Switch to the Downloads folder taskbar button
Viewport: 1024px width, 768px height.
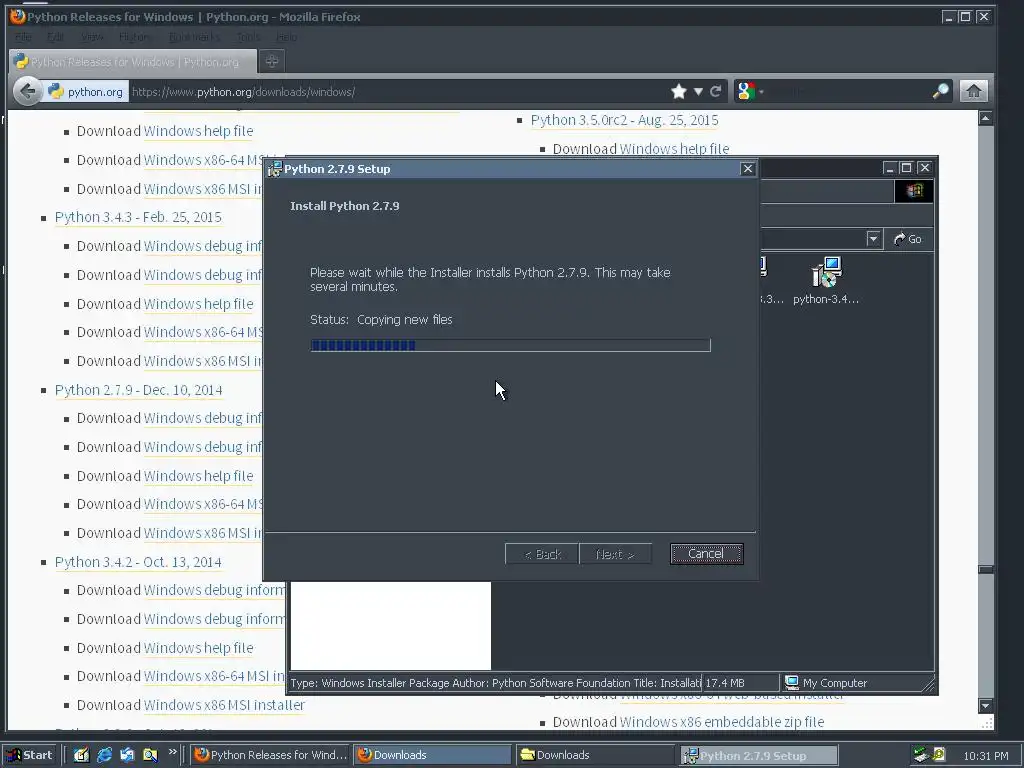pyautogui.click(x=596, y=755)
